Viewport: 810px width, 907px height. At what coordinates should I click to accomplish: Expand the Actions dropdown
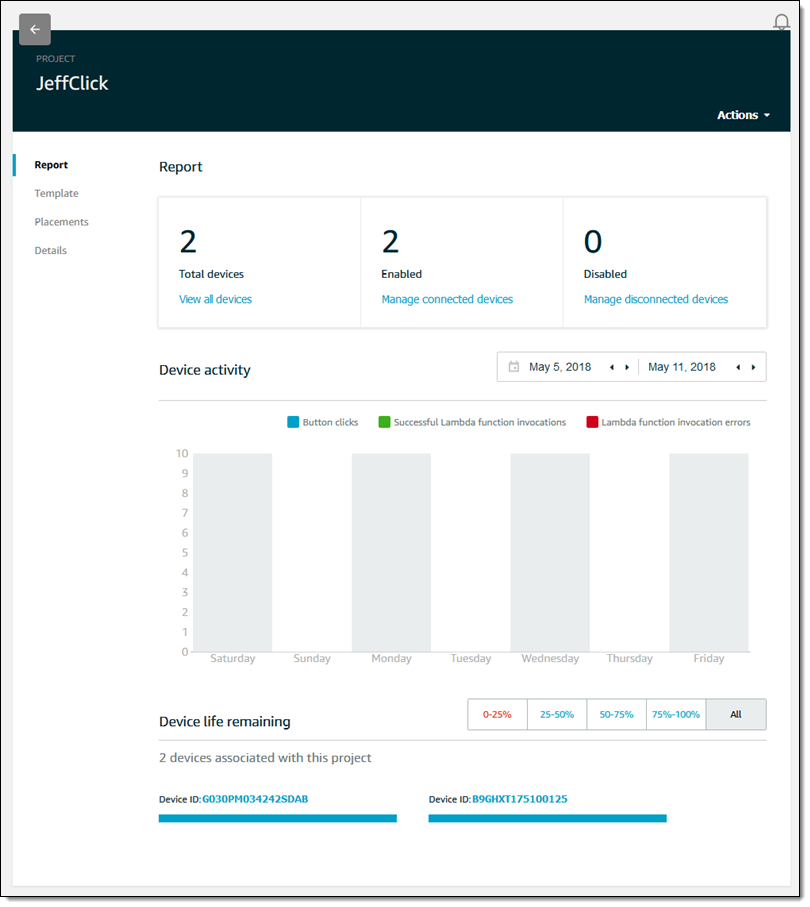coord(743,115)
